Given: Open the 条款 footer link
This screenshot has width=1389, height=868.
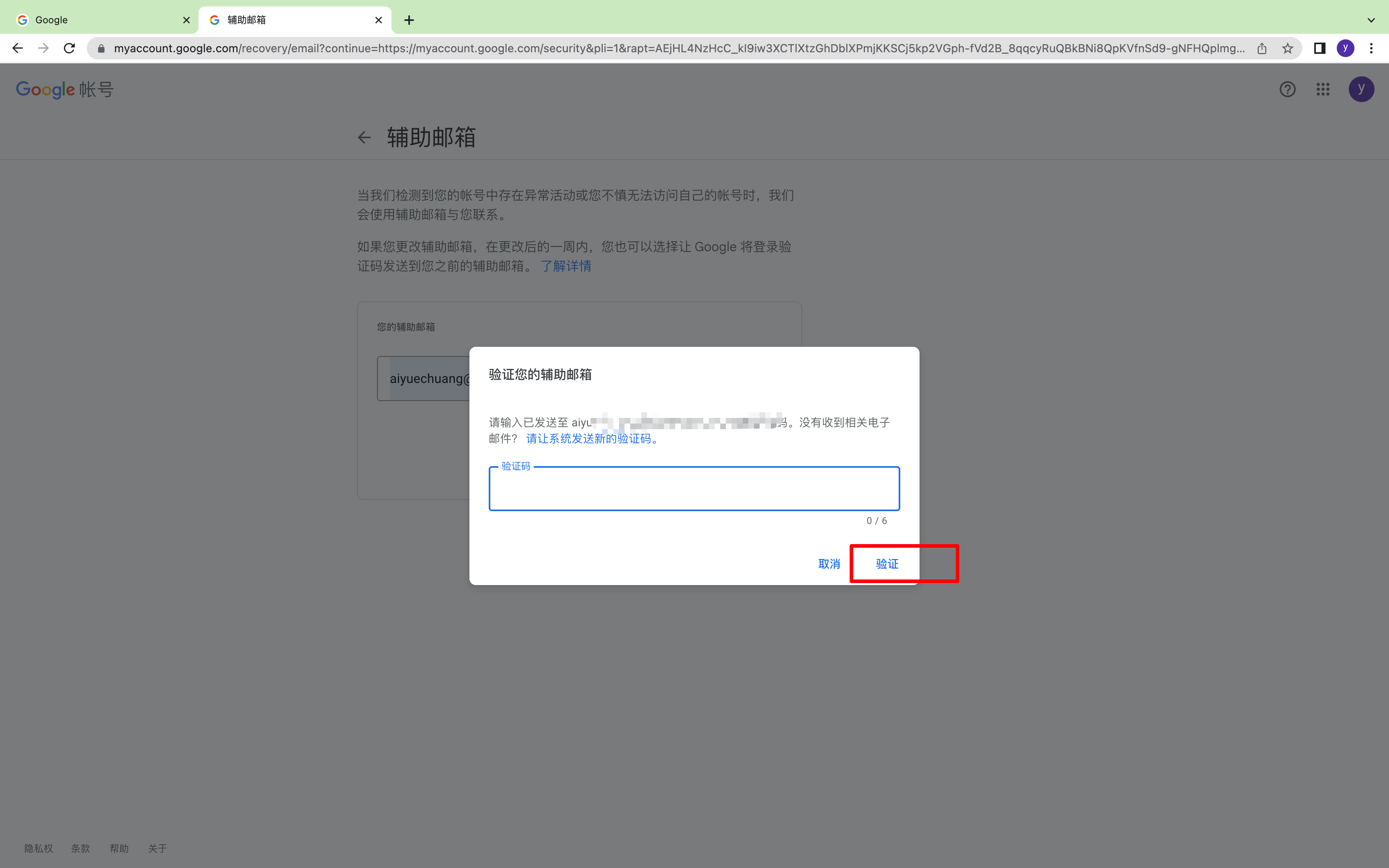Looking at the screenshot, I should tap(80, 848).
